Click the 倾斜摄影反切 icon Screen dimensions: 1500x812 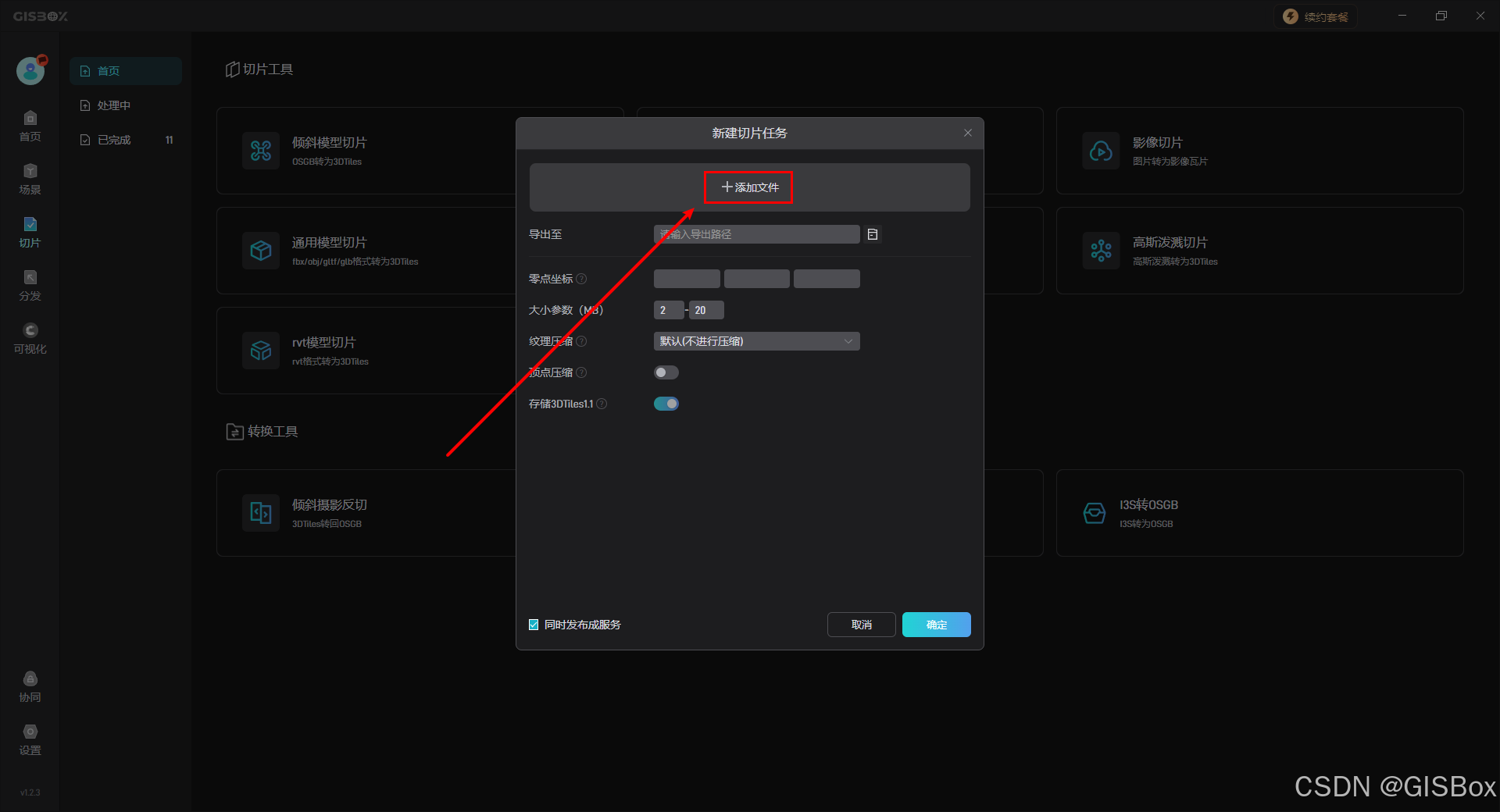(261, 513)
